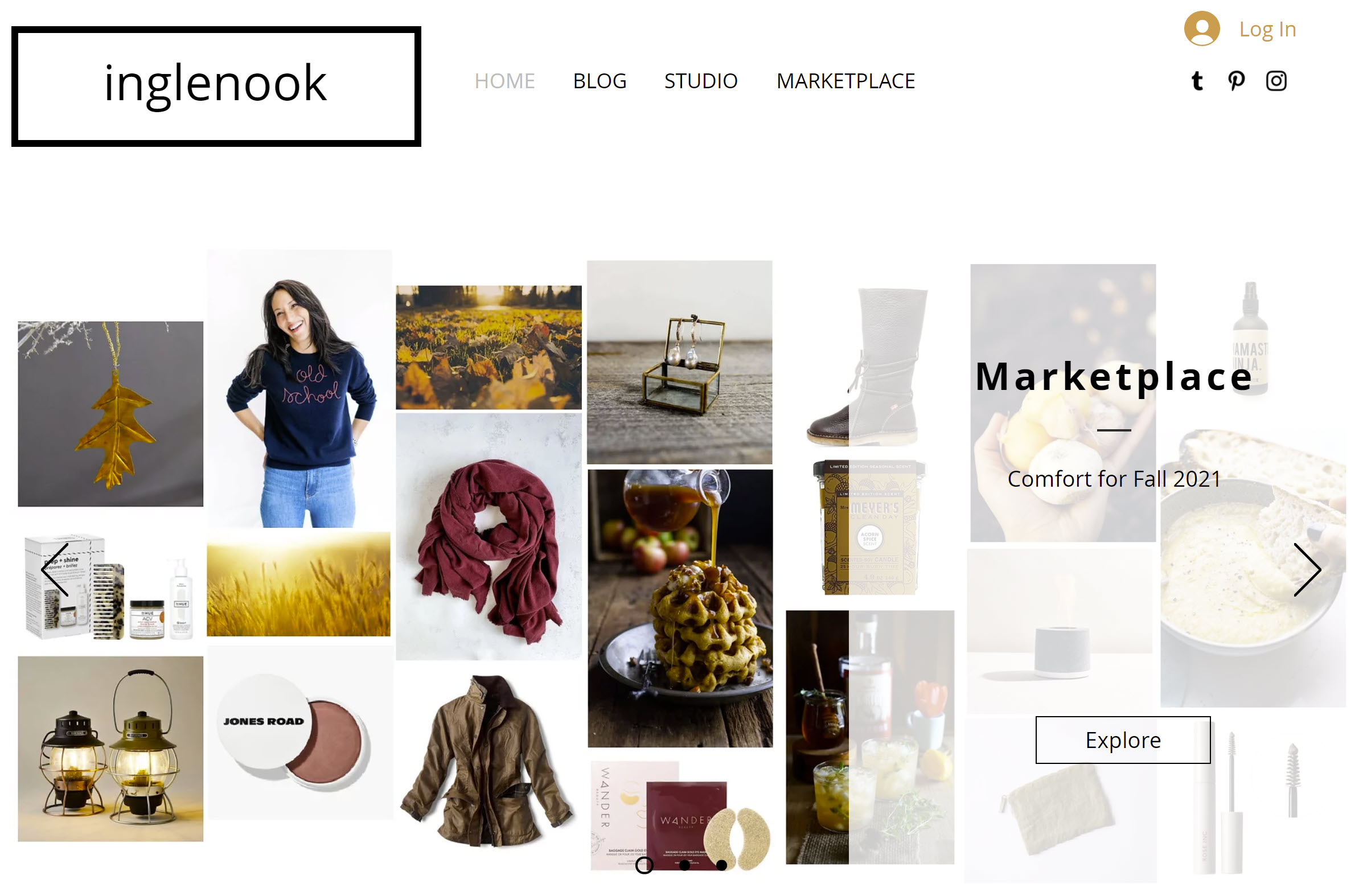
Task: Open the Instagram social icon
Action: (x=1275, y=81)
